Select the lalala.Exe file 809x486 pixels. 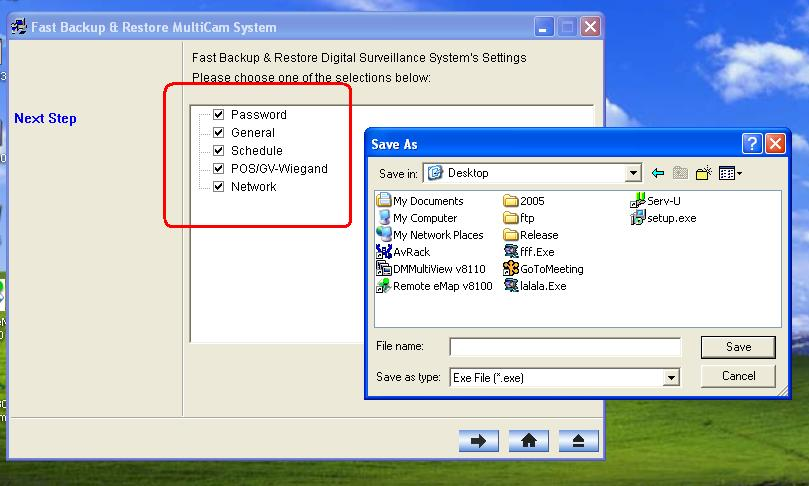tap(535, 285)
